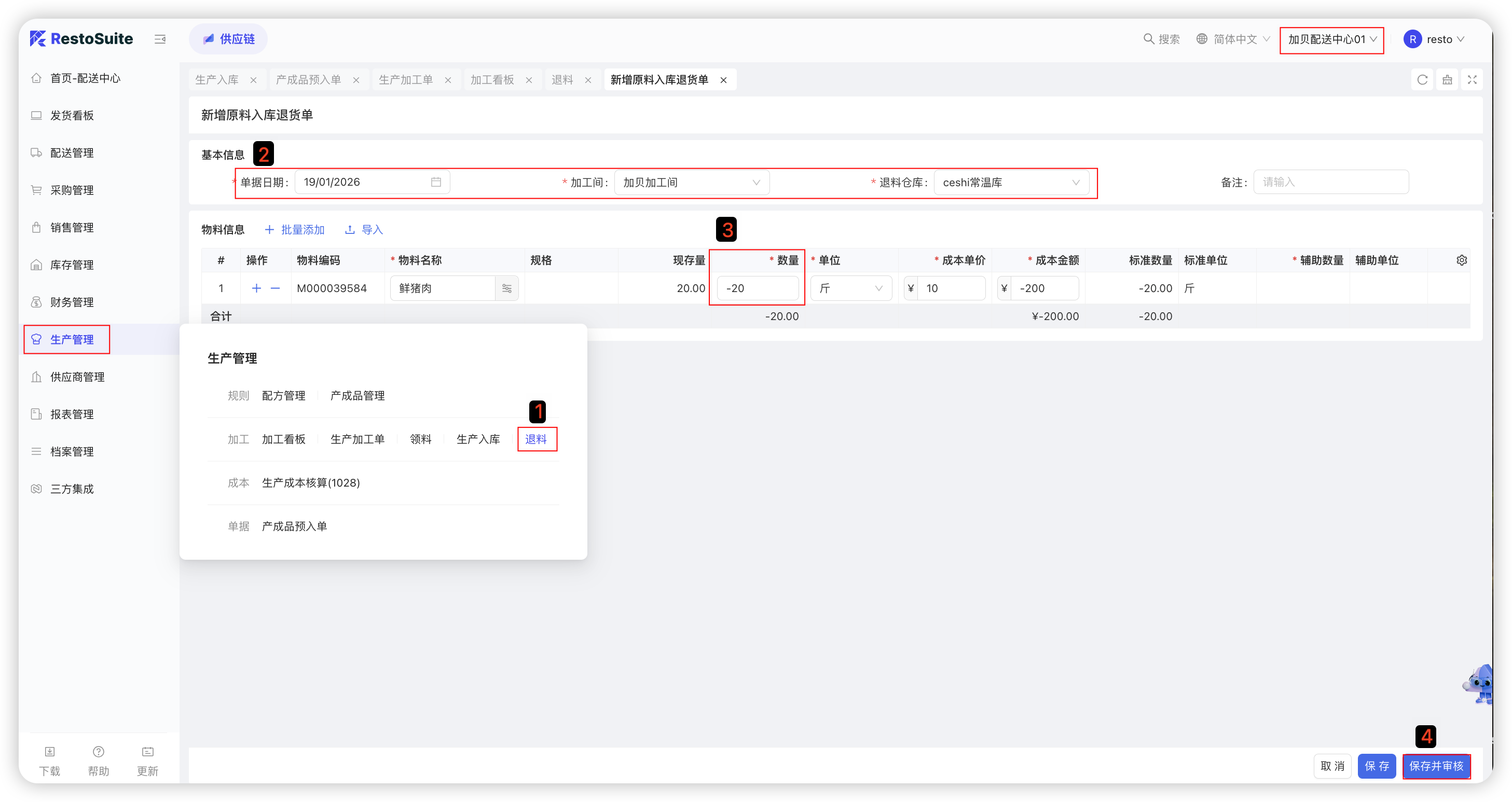The height and width of the screenshot is (802, 1512).
Task: Expand 加工间 dropdown
Action: pos(692,183)
